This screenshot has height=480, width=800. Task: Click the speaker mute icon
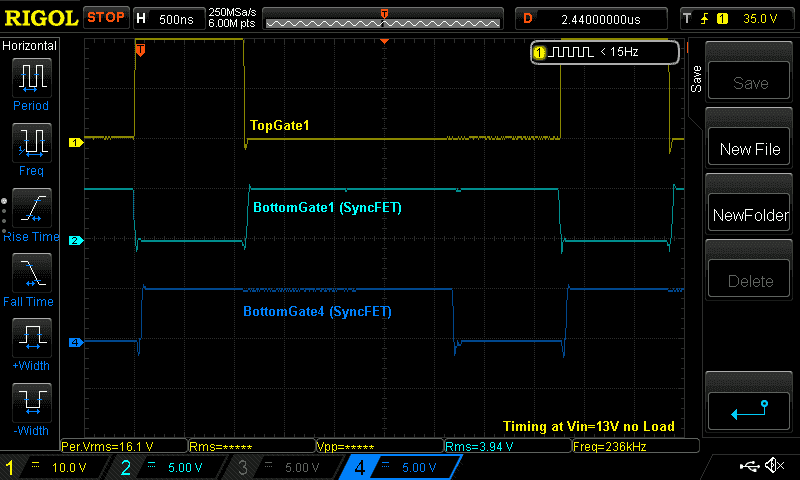[773, 466]
